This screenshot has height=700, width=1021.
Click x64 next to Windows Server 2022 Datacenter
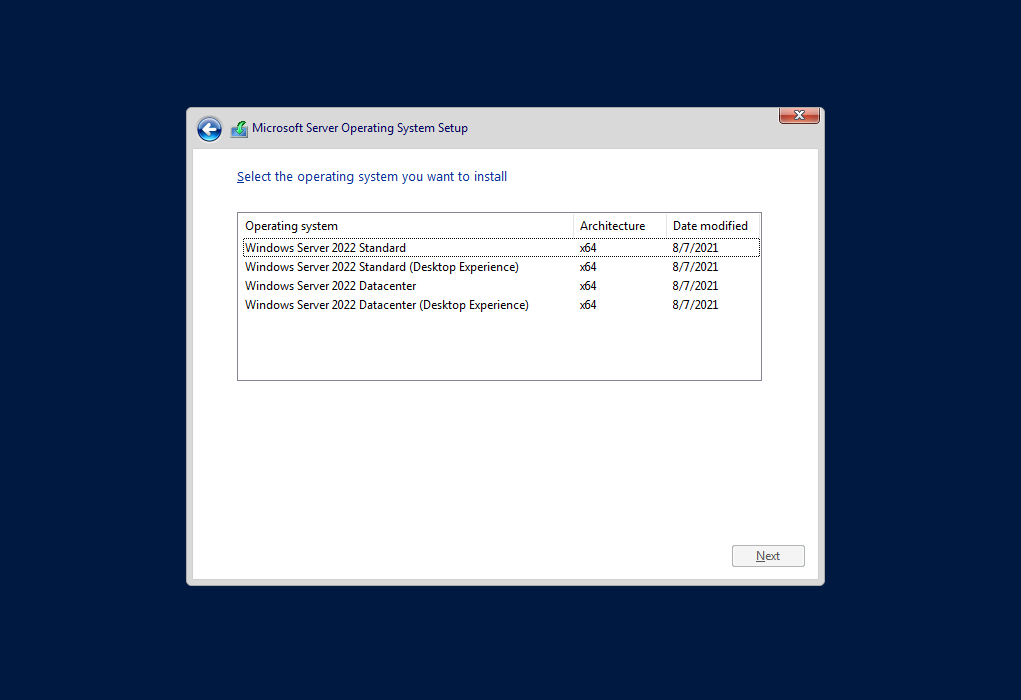pyautogui.click(x=587, y=285)
